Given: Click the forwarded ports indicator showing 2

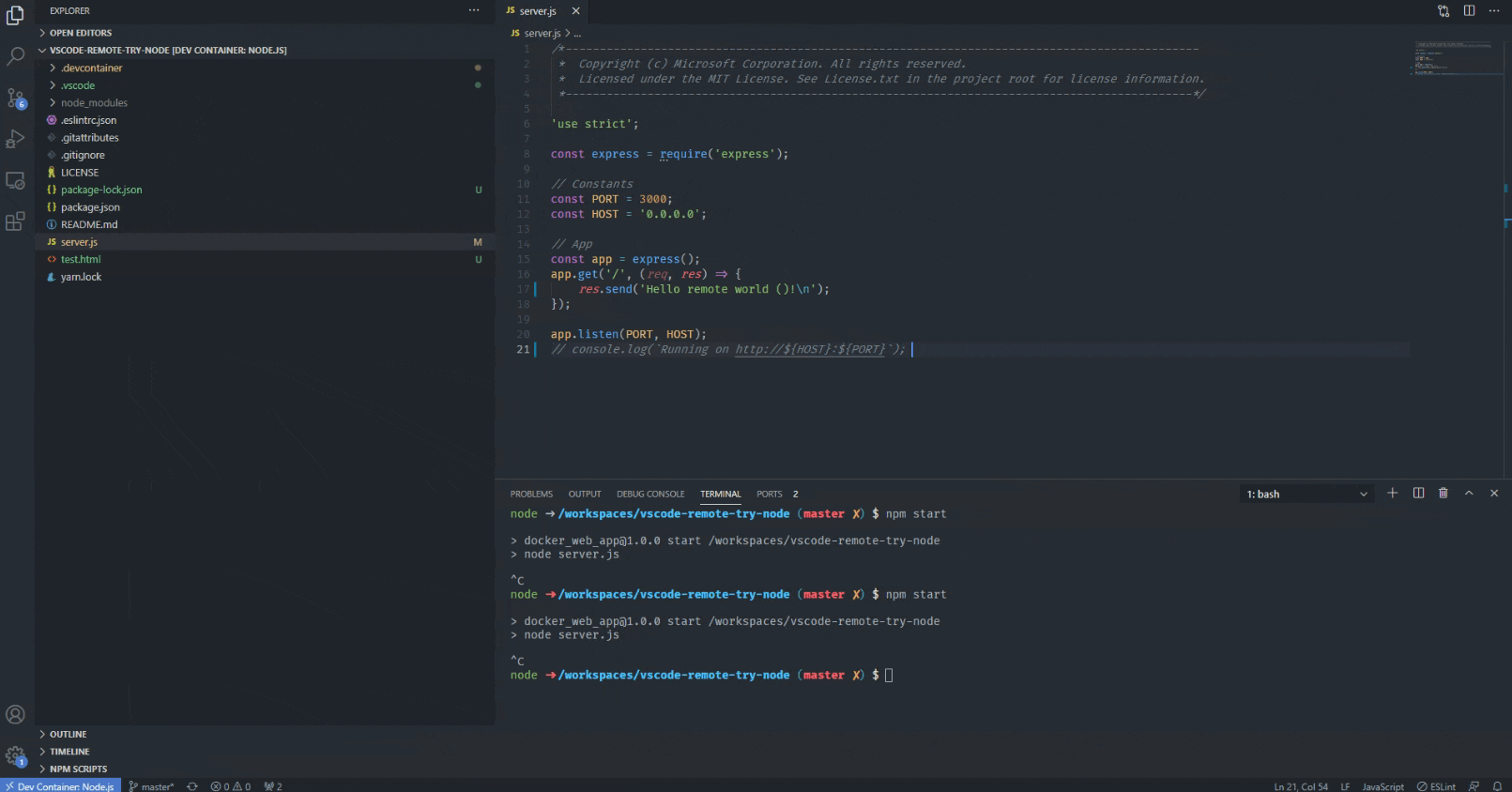Looking at the screenshot, I should point(273,786).
